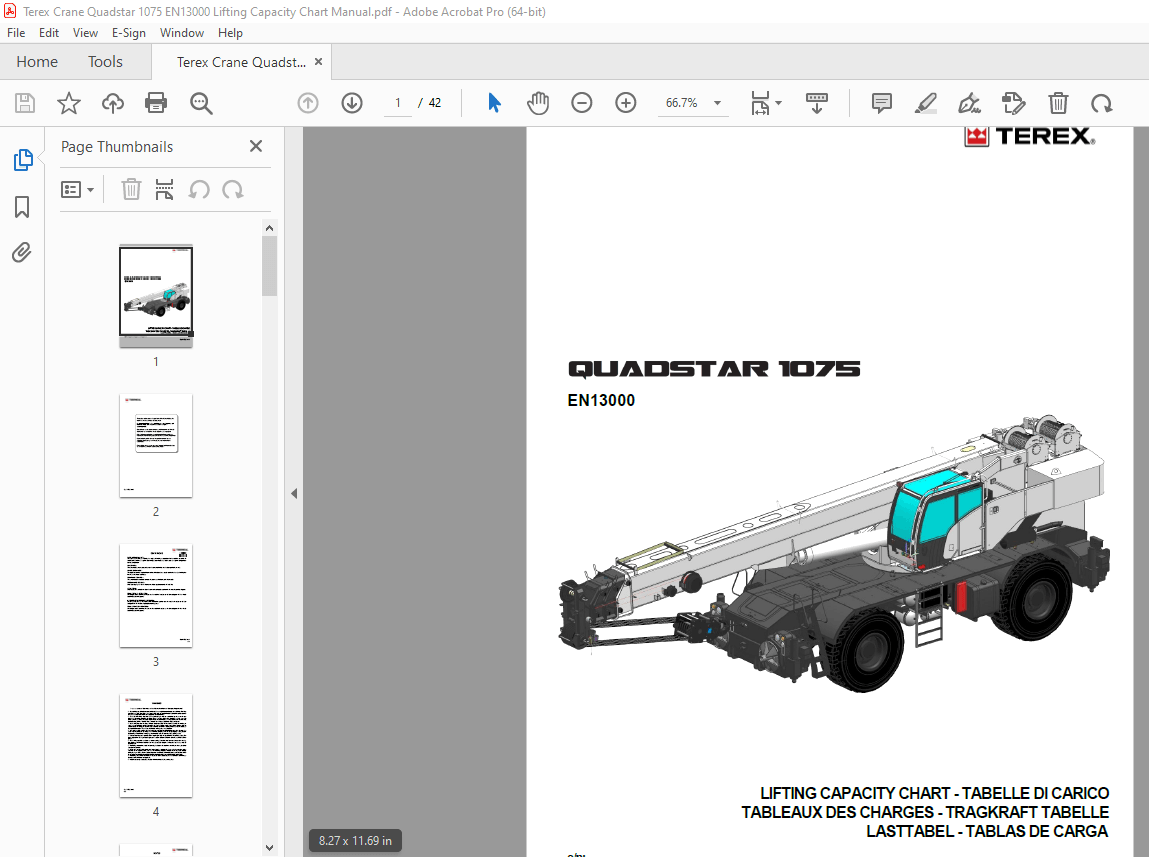Open the Comment tool speech bubble

pos(881,102)
